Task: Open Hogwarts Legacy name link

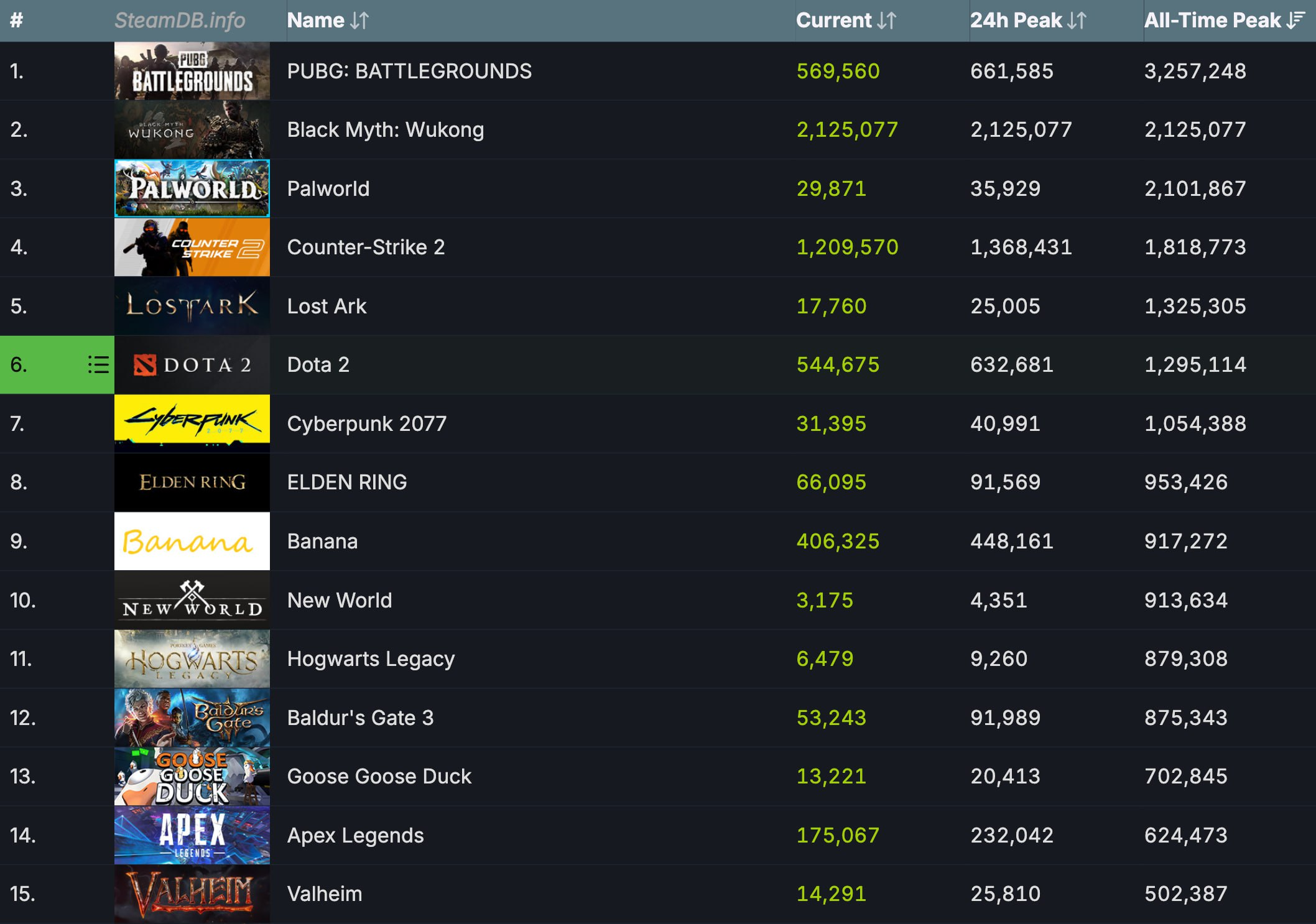Action: coord(371,658)
